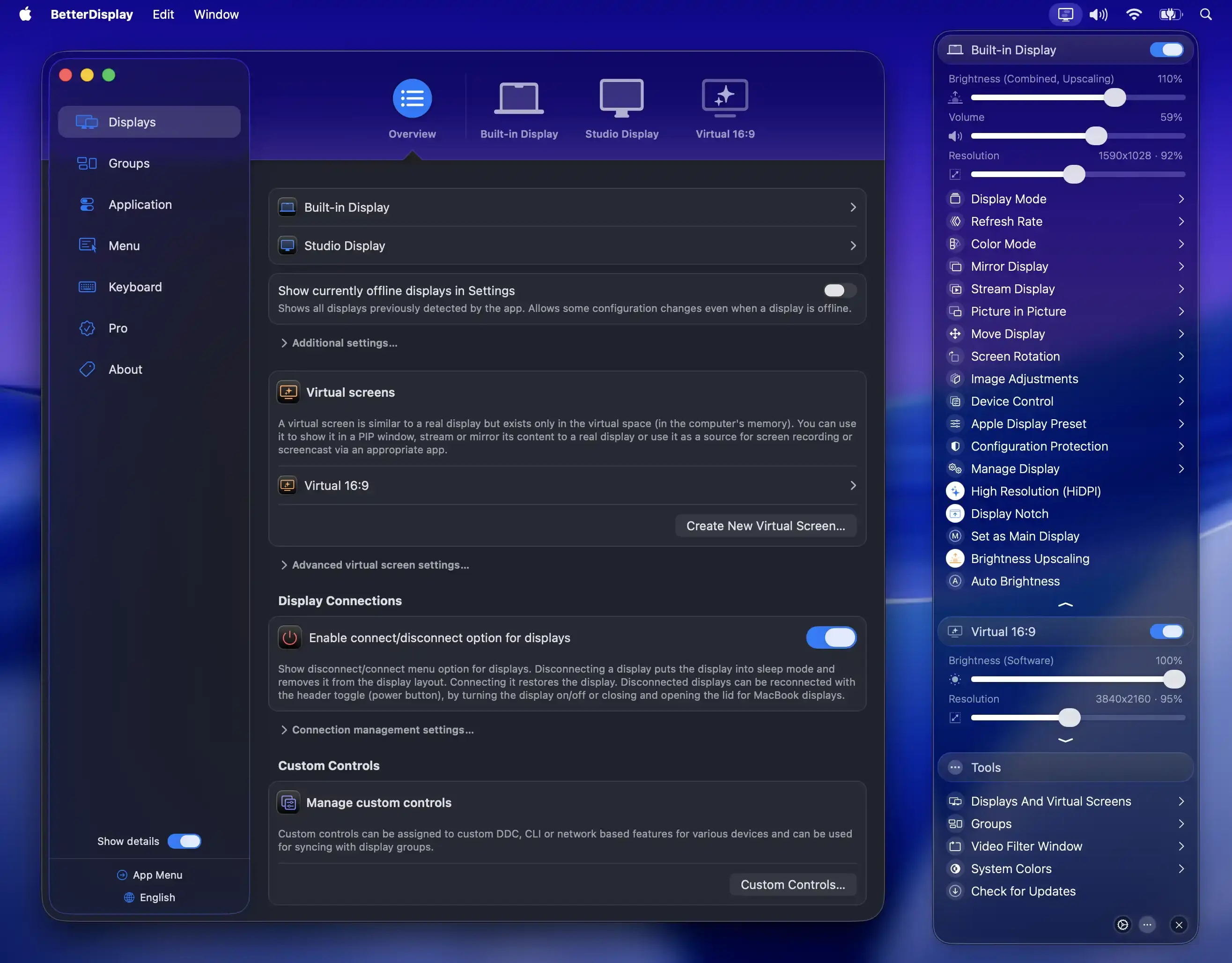Adjust the Volume slider

(x=1077, y=136)
